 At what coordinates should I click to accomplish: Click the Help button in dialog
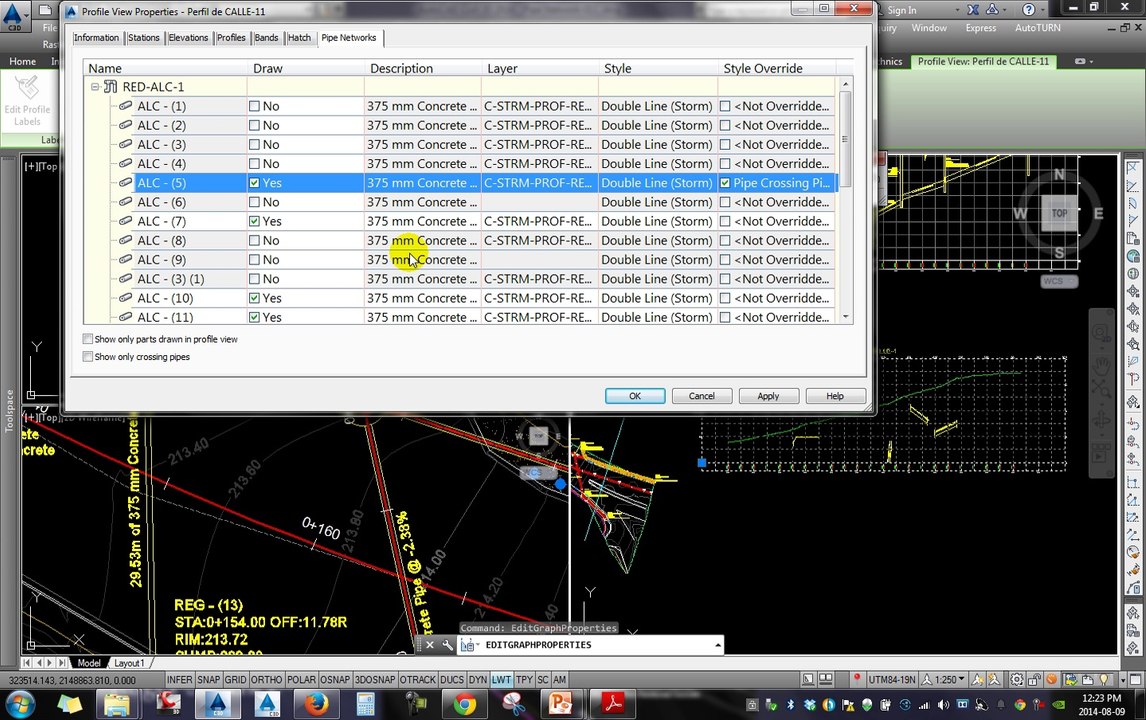pos(835,396)
